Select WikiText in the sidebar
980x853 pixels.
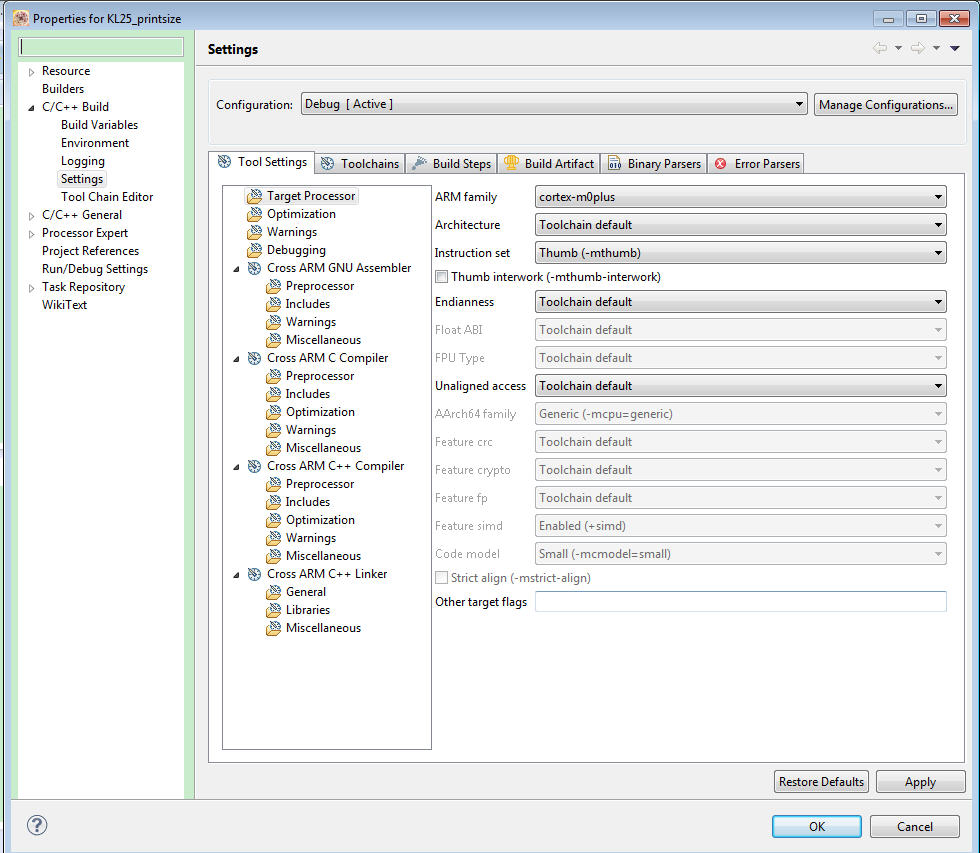point(64,305)
